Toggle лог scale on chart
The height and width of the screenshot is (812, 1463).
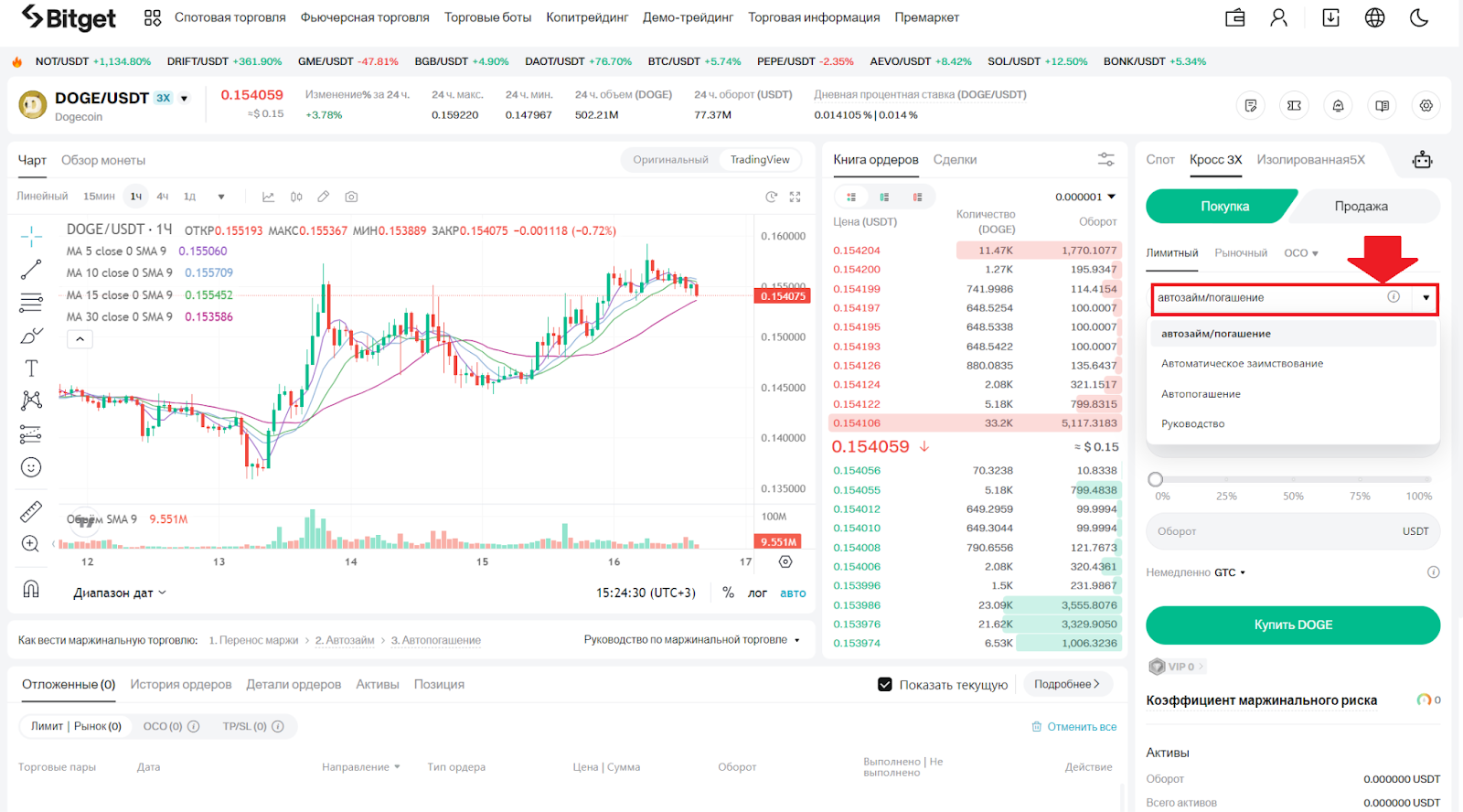pos(757,593)
